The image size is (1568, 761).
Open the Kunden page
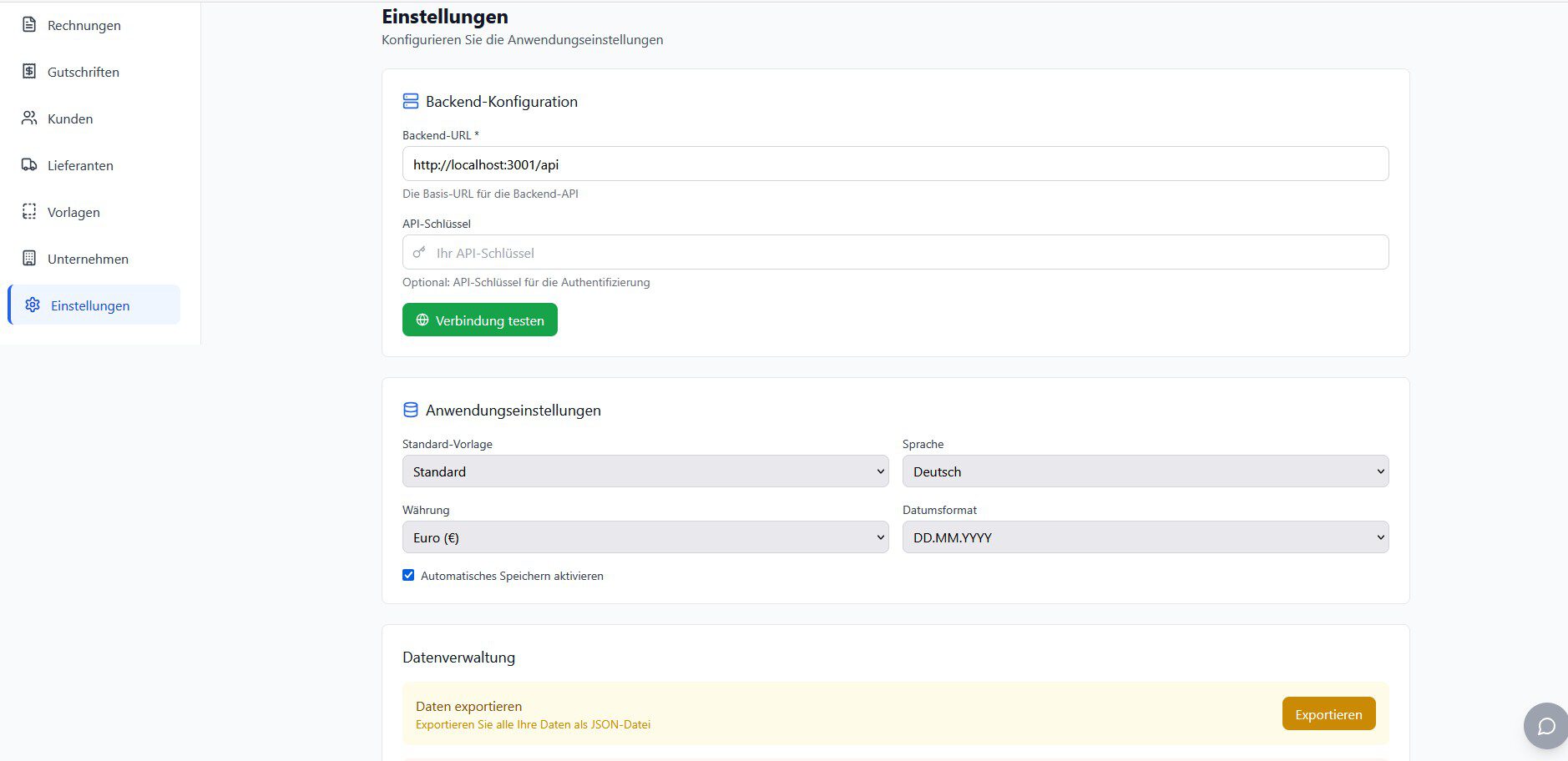(94, 118)
